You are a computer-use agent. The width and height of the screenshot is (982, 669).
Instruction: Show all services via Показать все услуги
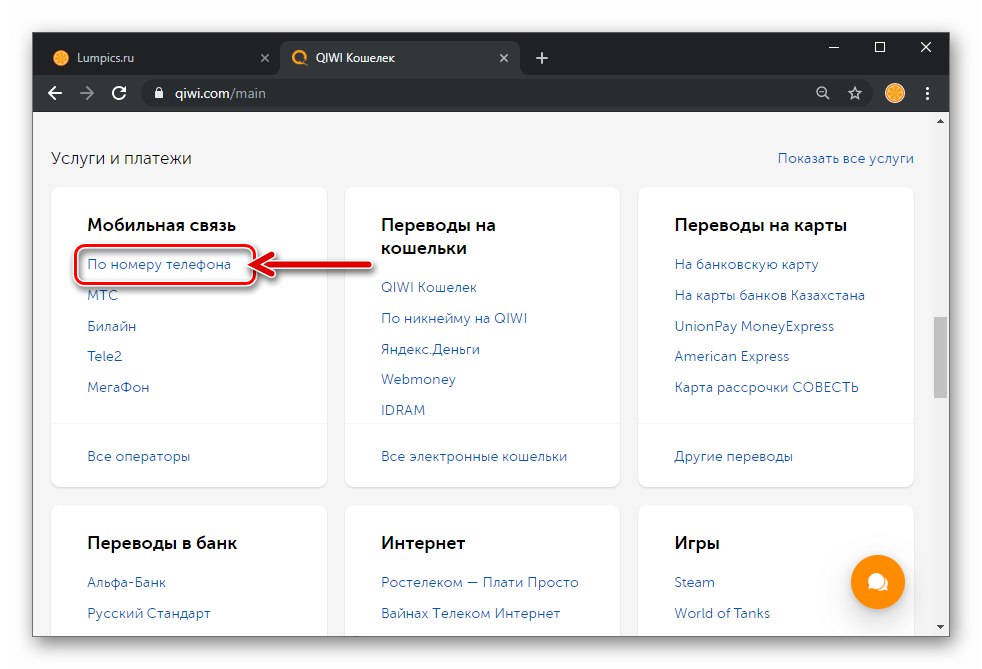(x=845, y=158)
